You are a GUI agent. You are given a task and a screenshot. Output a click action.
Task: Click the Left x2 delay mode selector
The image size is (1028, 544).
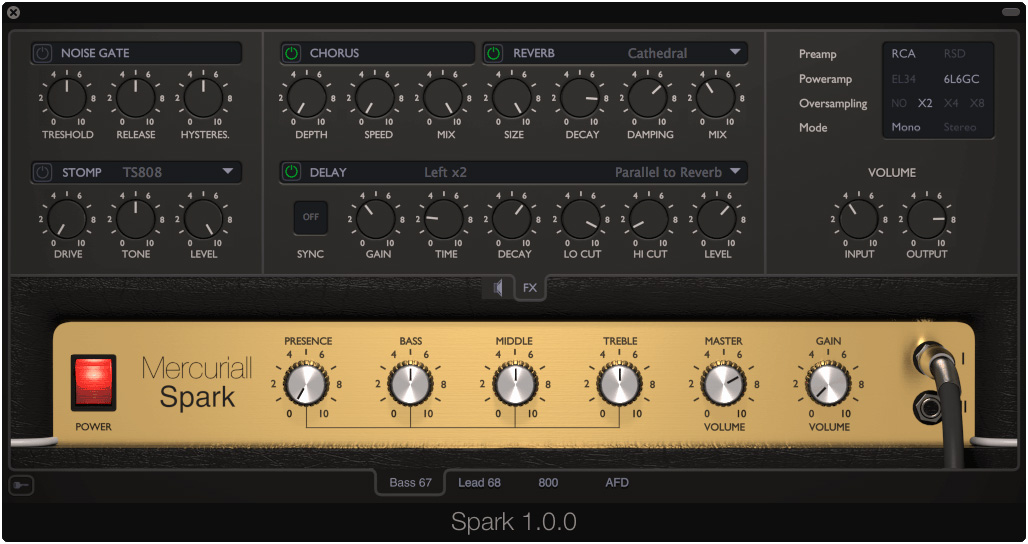tap(445, 172)
